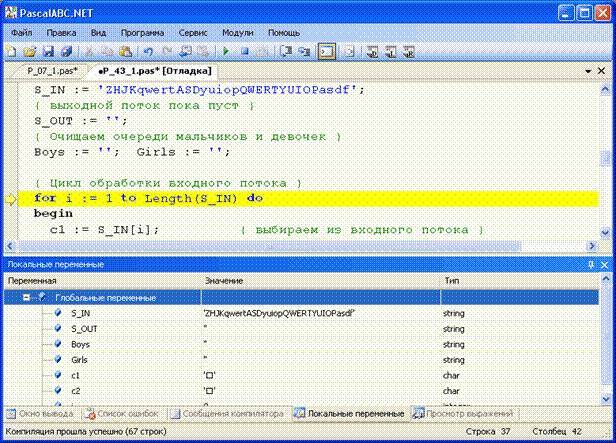Open the editor tab list dropdown arrow
This screenshot has height=443, width=616.
(588, 71)
